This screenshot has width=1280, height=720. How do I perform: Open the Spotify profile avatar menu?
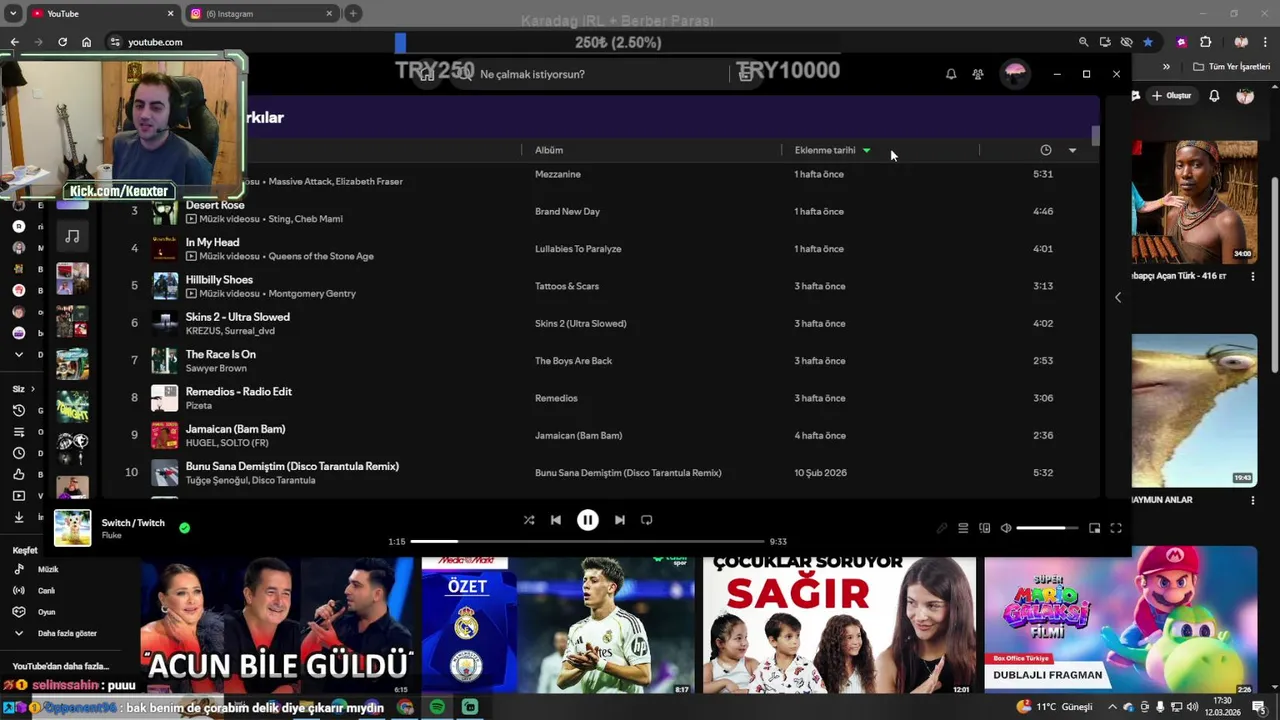click(1015, 74)
